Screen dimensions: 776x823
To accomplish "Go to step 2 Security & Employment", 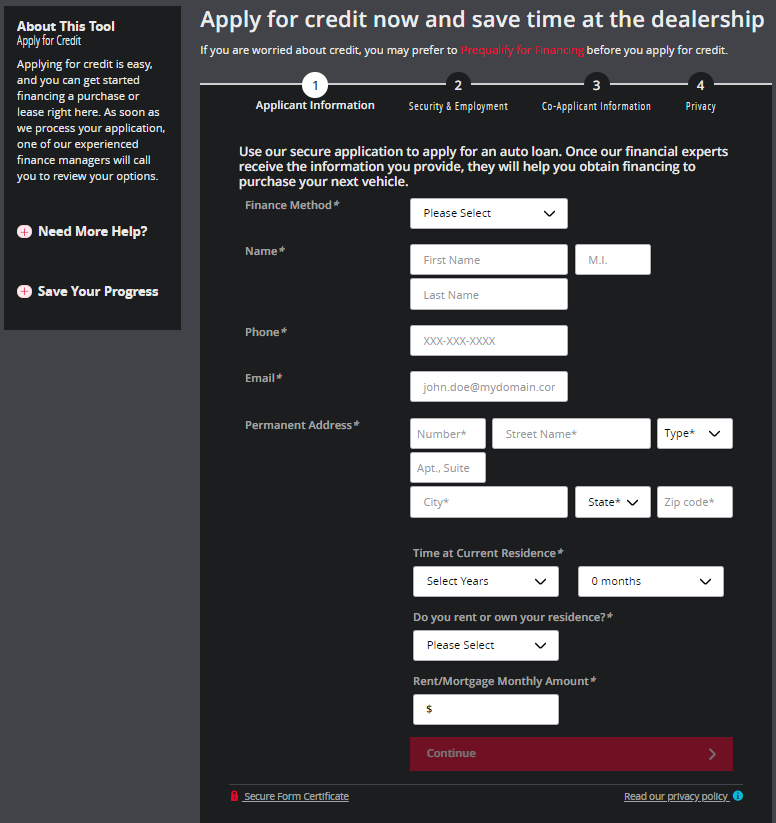I will [457, 86].
